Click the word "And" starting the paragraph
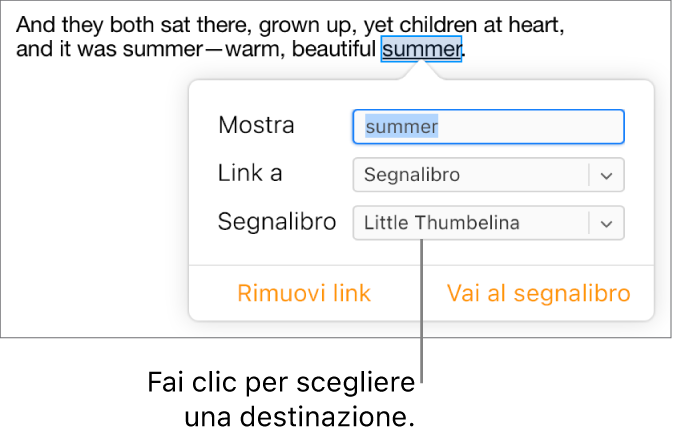The image size is (673, 443). pos(36,23)
